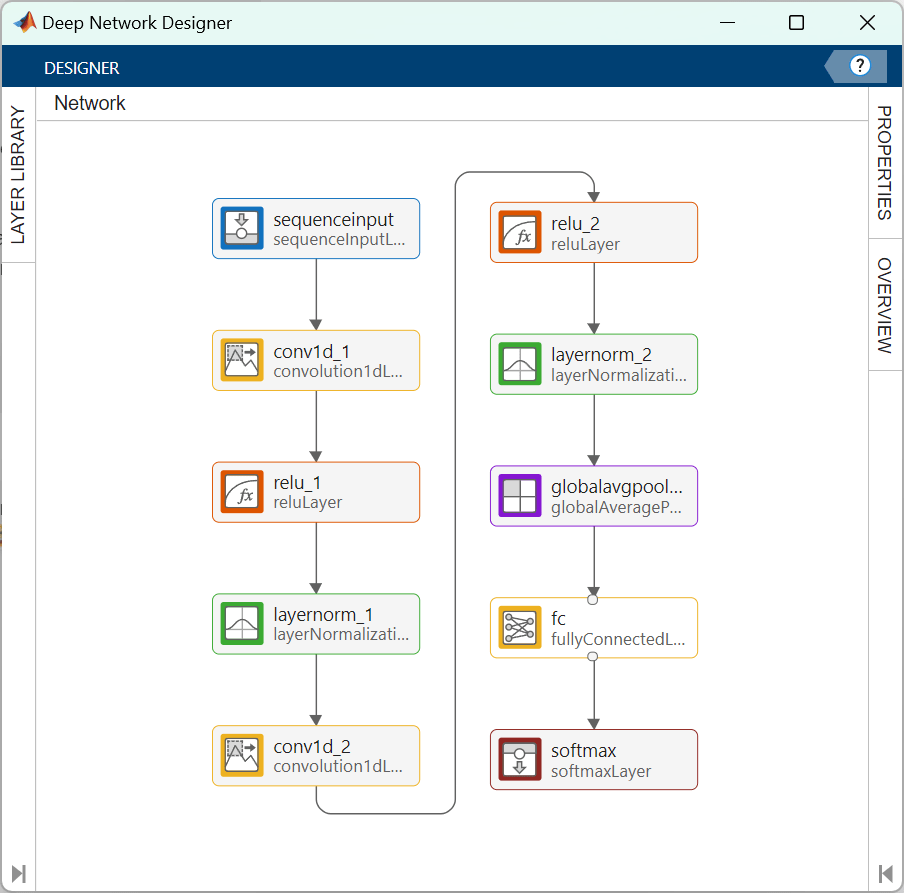Select the sequenceinput layer icon
Viewport: 904px width, 893px height.
[x=241, y=228]
